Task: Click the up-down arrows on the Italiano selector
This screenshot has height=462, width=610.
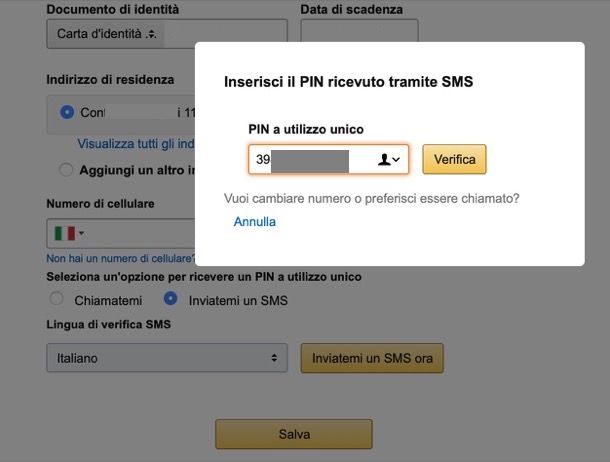Action: coord(275,358)
